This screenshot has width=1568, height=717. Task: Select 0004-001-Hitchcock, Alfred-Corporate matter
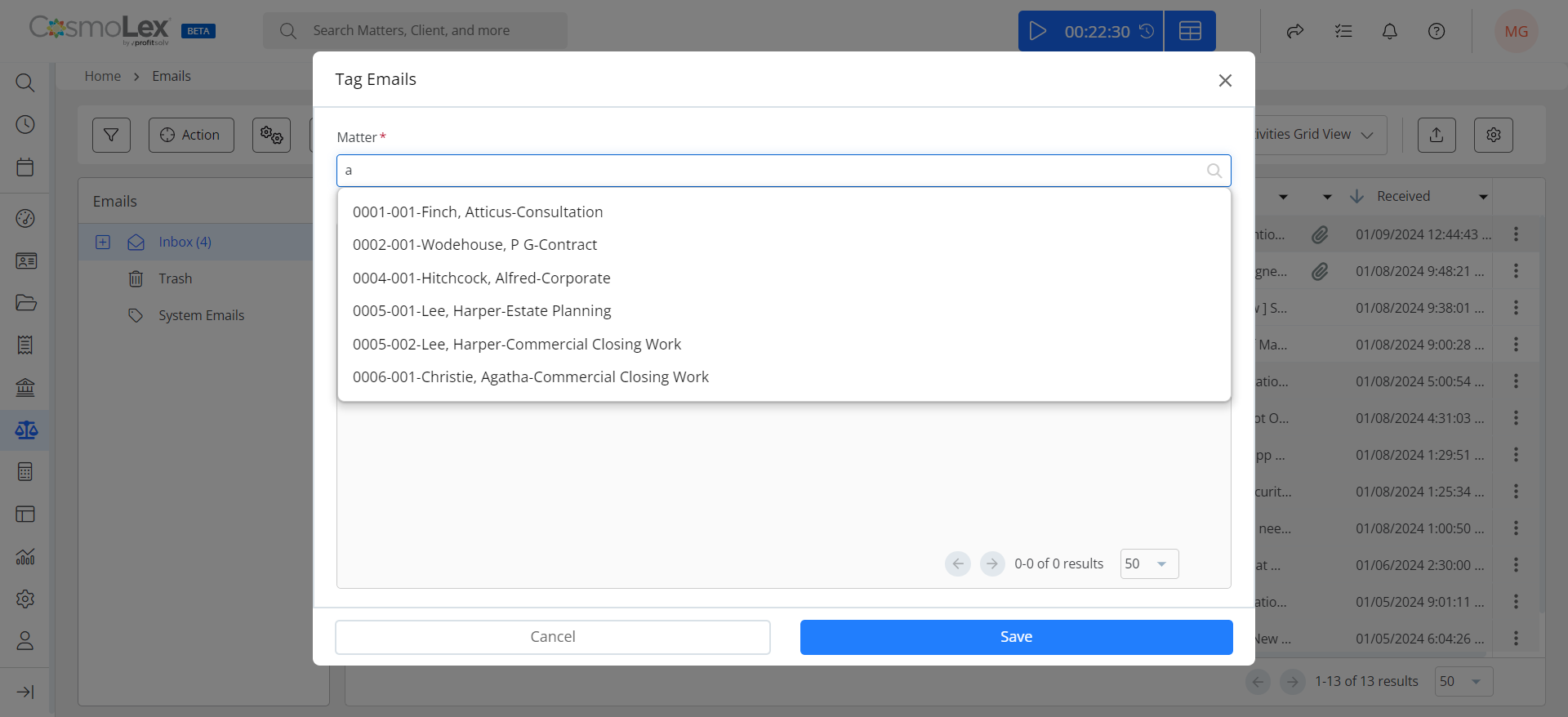click(x=482, y=278)
